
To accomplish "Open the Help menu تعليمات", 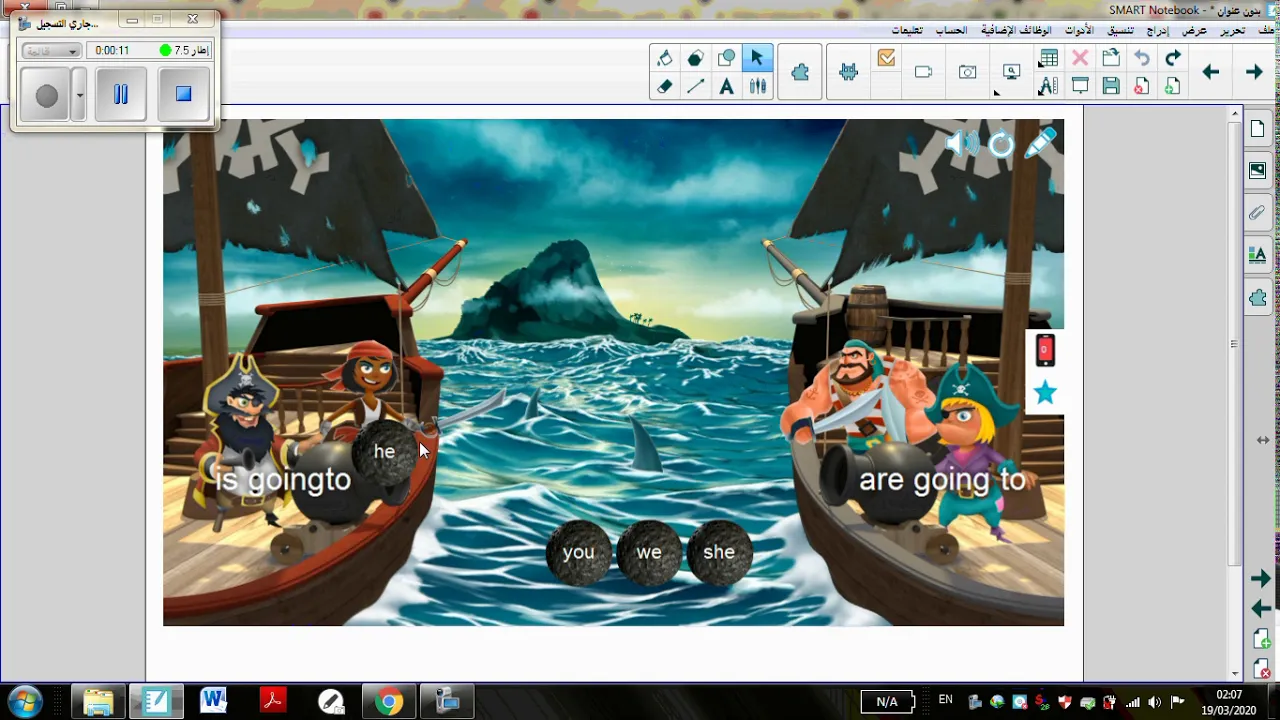I will (x=907, y=31).
